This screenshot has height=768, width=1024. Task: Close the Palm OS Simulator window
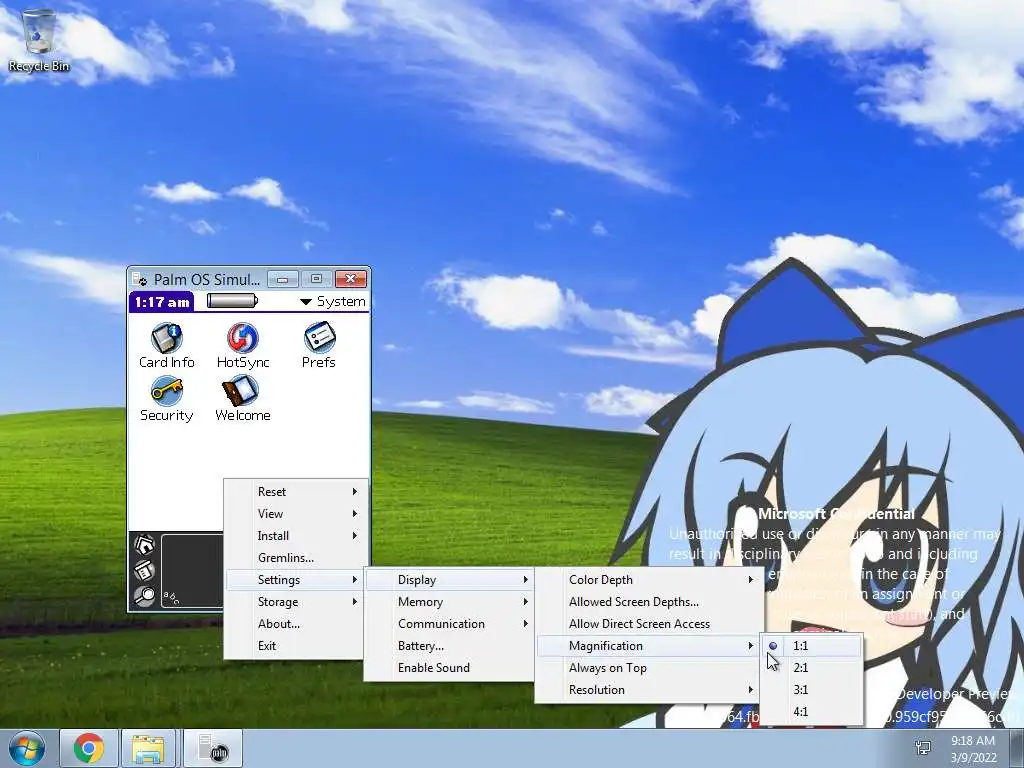pyautogui.click(x=351, y=280)
